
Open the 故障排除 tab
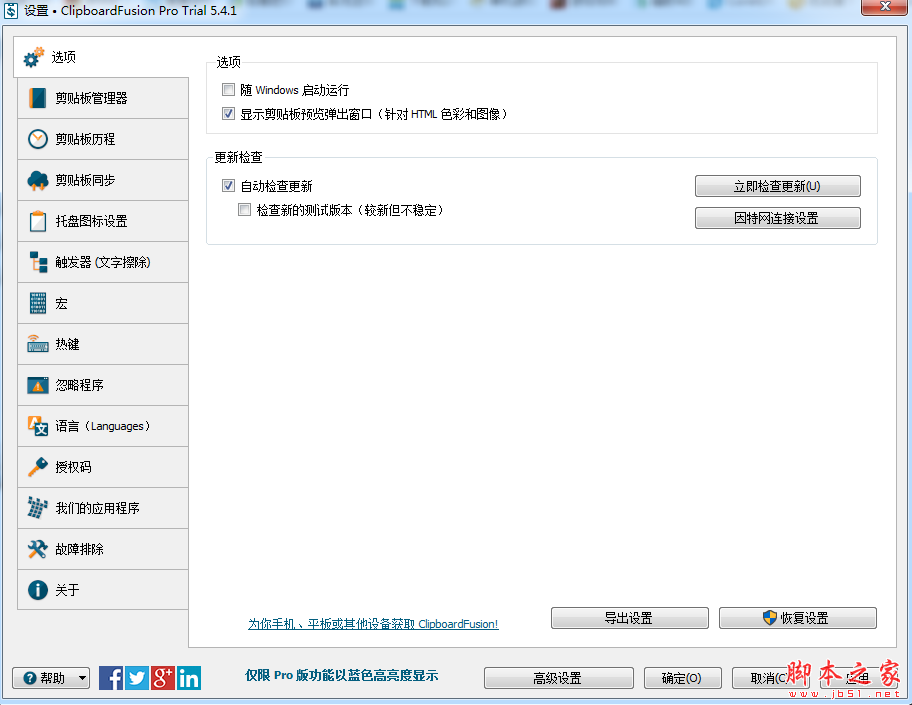tap(103, 549)
